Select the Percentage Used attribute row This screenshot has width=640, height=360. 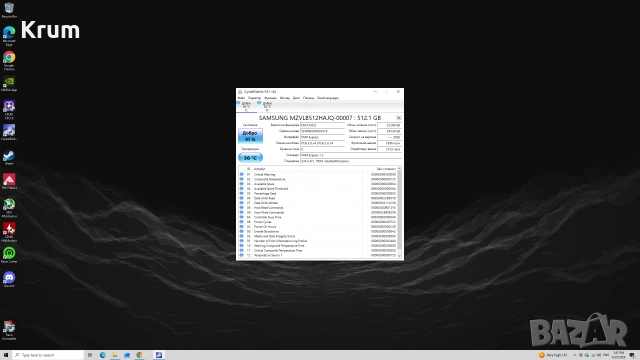pos(318,193)
